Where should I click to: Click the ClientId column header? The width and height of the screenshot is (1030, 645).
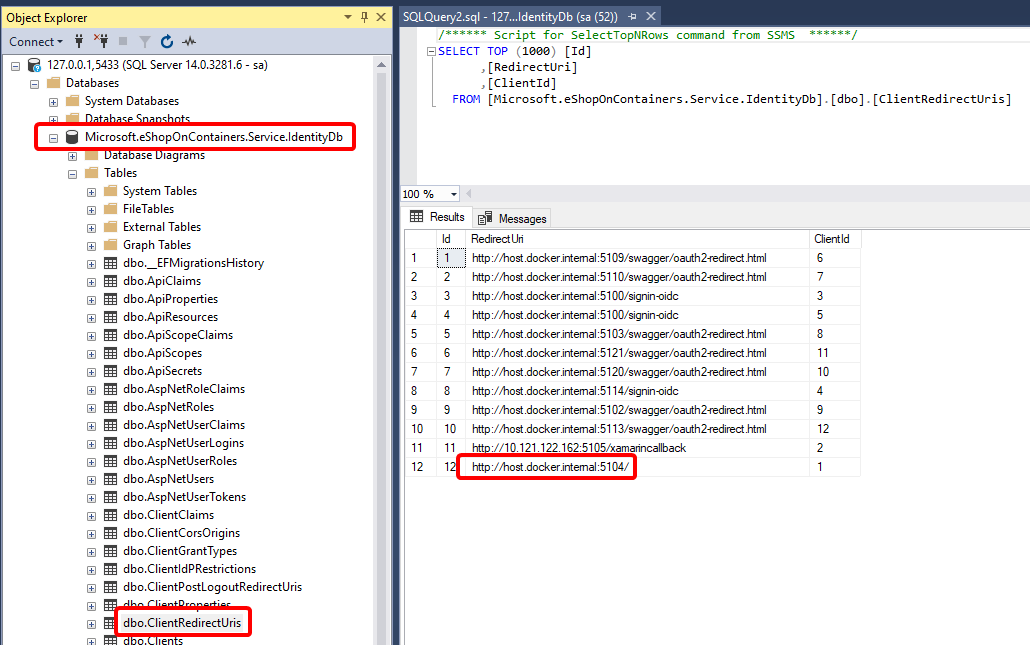point(835,239)
